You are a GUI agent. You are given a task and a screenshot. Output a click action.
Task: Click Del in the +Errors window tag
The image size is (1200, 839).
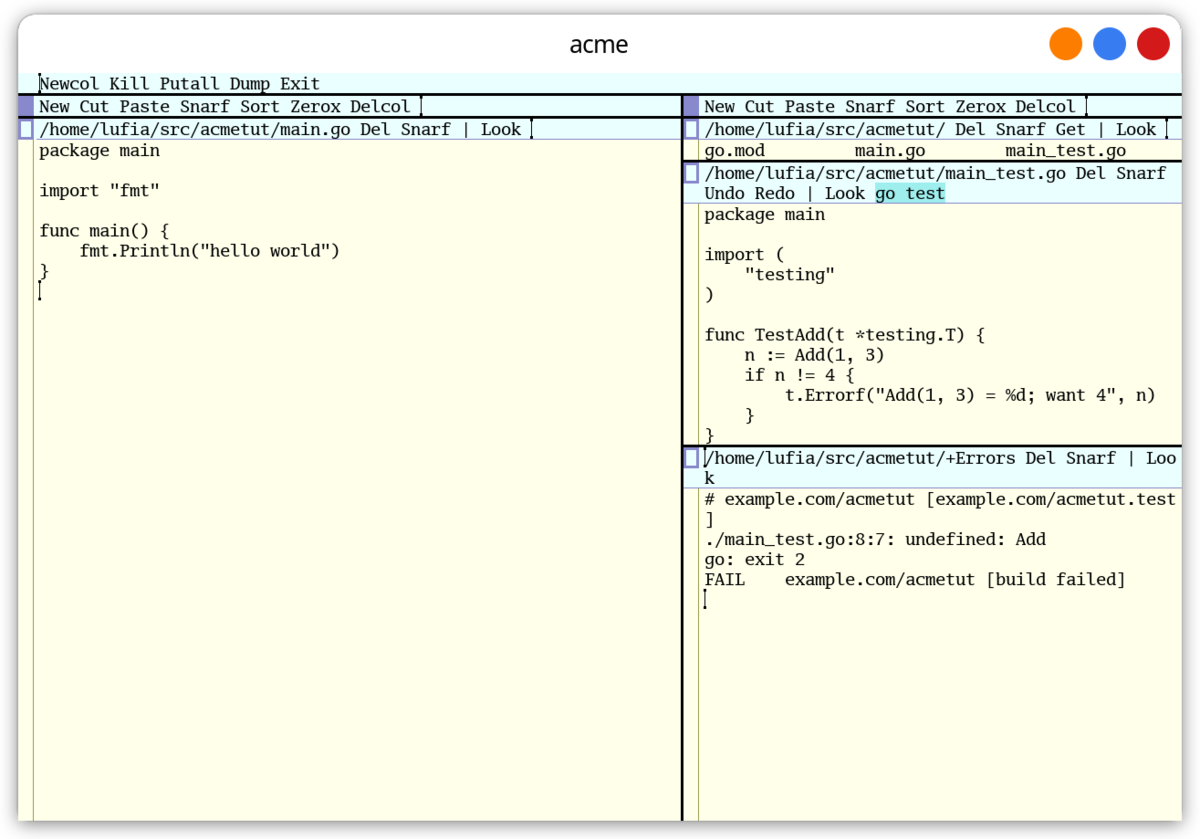(x=1041, y=458)
